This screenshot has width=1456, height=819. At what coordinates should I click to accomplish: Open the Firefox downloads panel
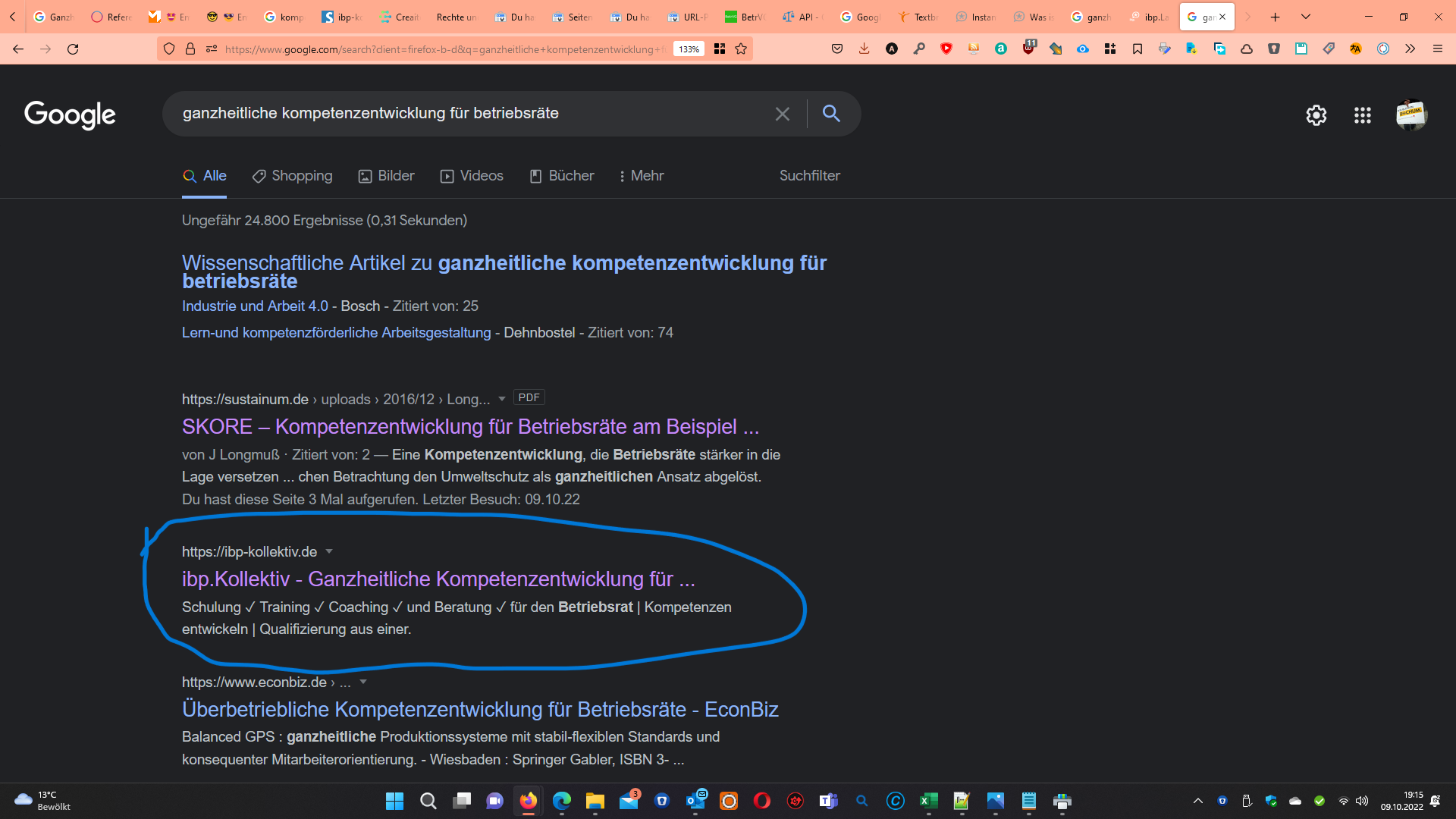tap(864, 49)
